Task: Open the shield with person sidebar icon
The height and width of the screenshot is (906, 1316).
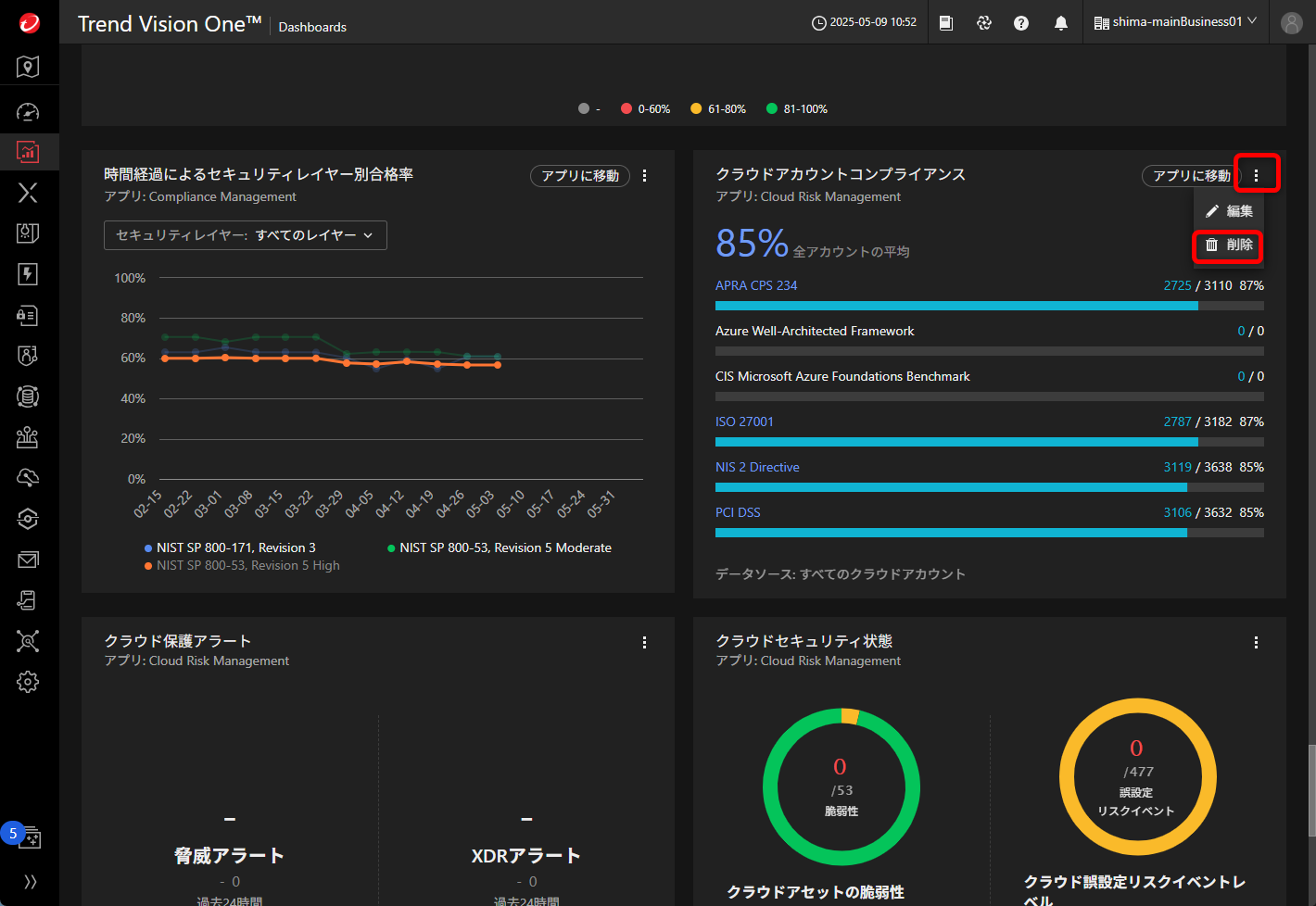Action: pos(28,356)
